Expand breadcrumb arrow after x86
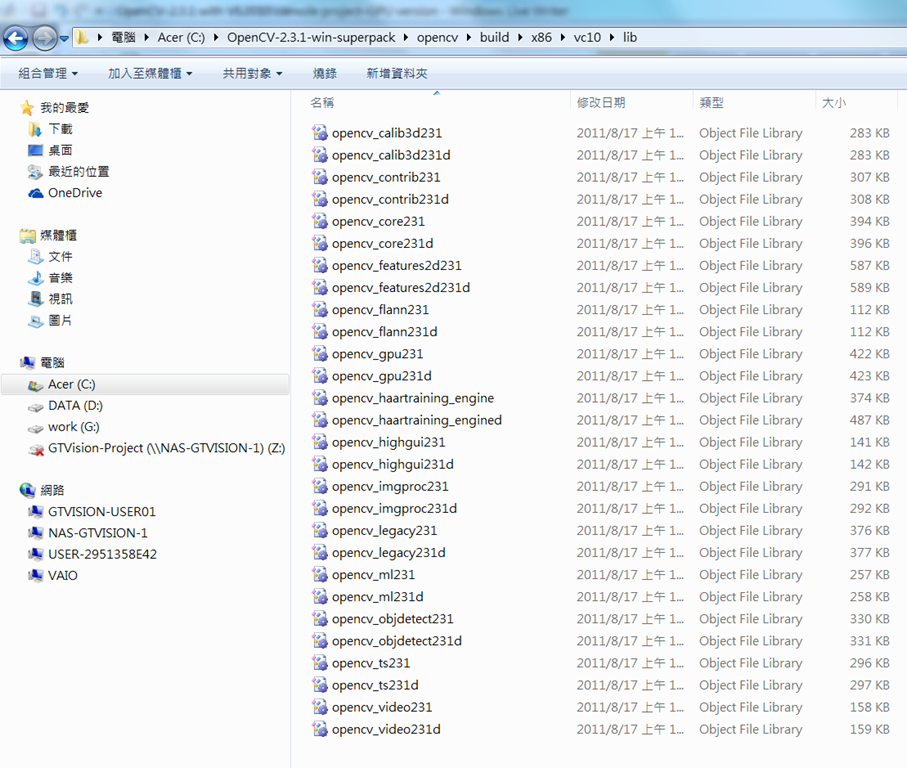This screenshot has height=768, width=907. tap(562, 38)
